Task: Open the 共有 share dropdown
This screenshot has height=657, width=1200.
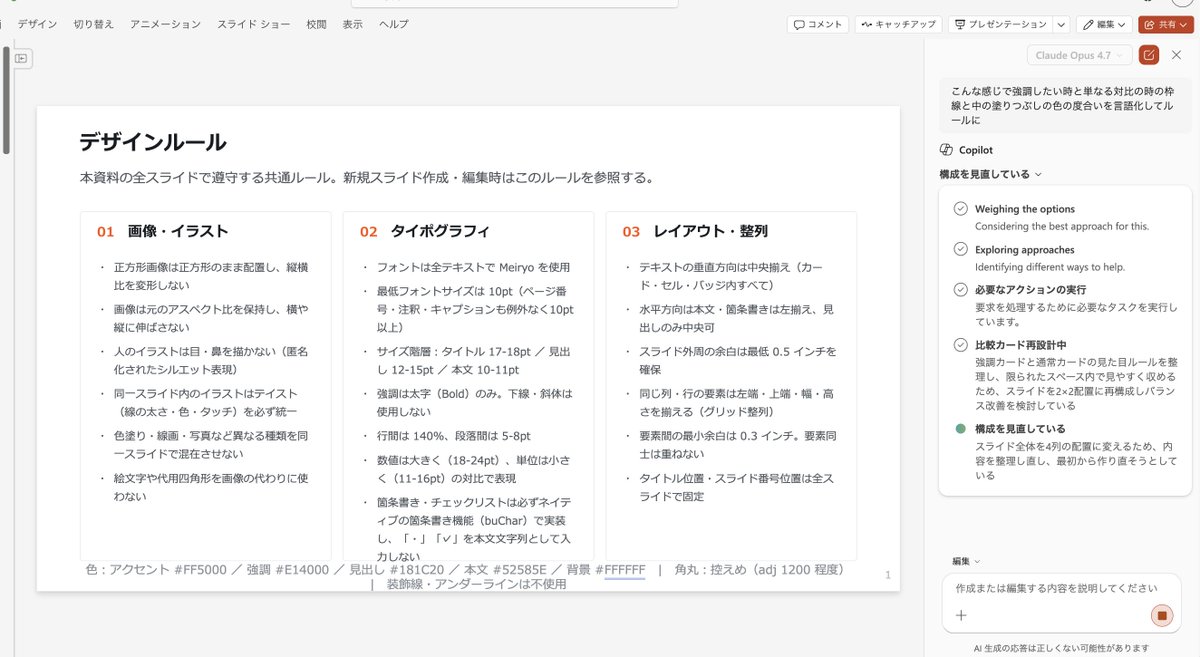Action: pos(1165,24)
